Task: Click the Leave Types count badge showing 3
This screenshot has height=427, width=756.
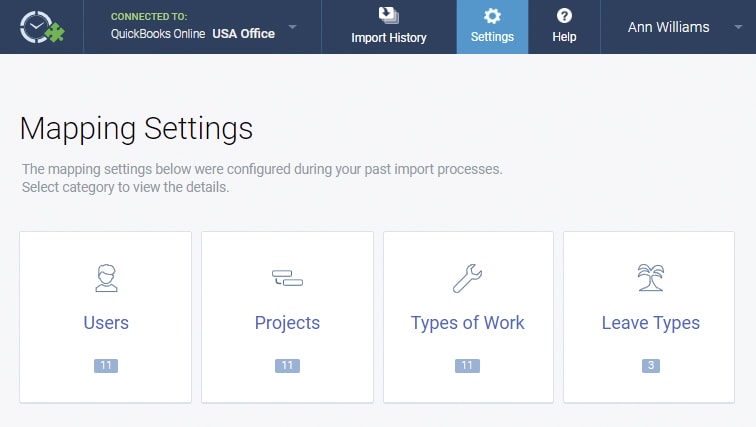Action: [651, 365]
